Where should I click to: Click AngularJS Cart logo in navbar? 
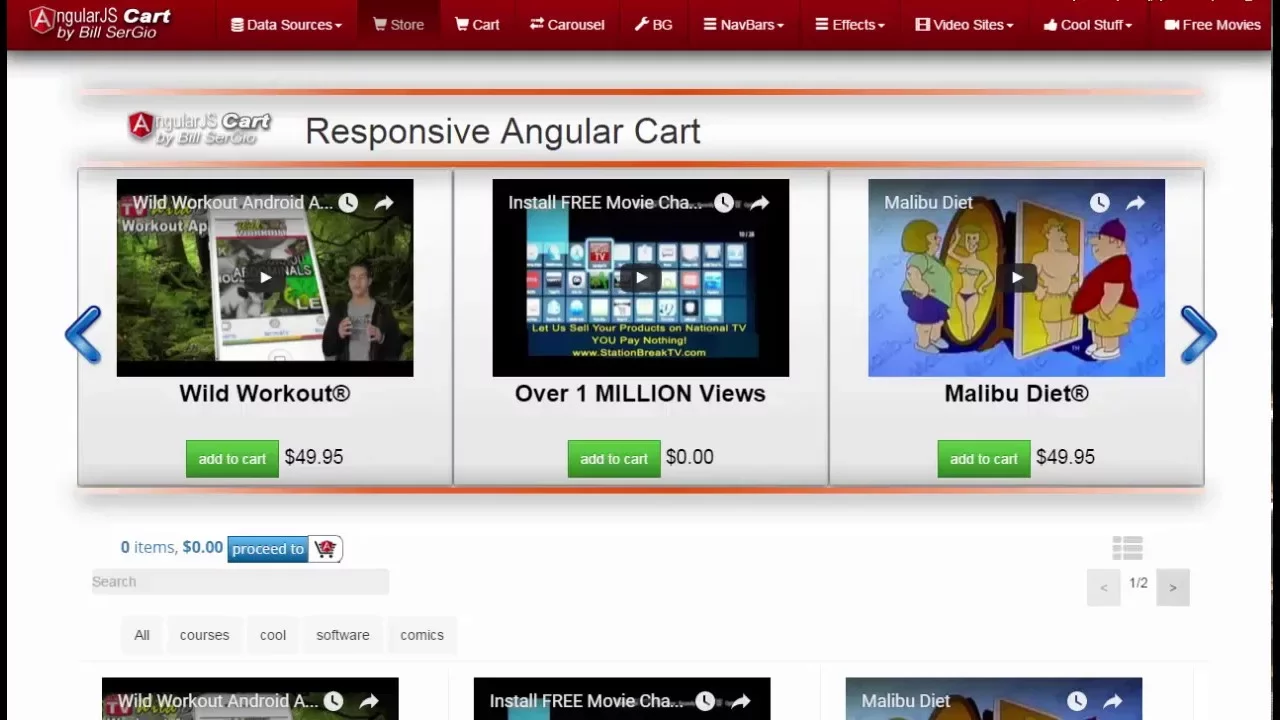(99, 23)
